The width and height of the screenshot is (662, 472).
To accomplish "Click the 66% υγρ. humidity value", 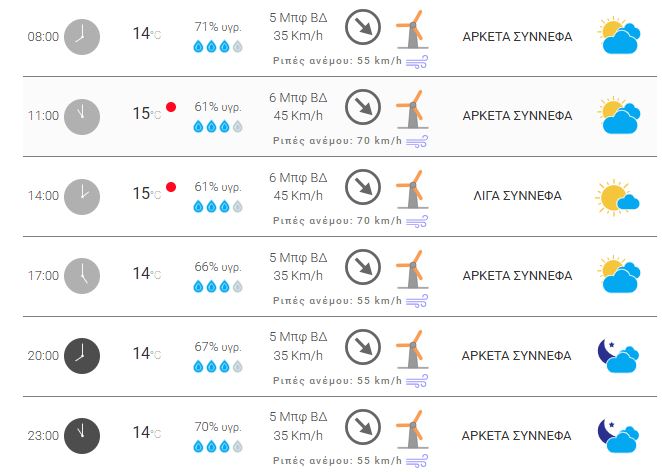I will click(218, 267).
